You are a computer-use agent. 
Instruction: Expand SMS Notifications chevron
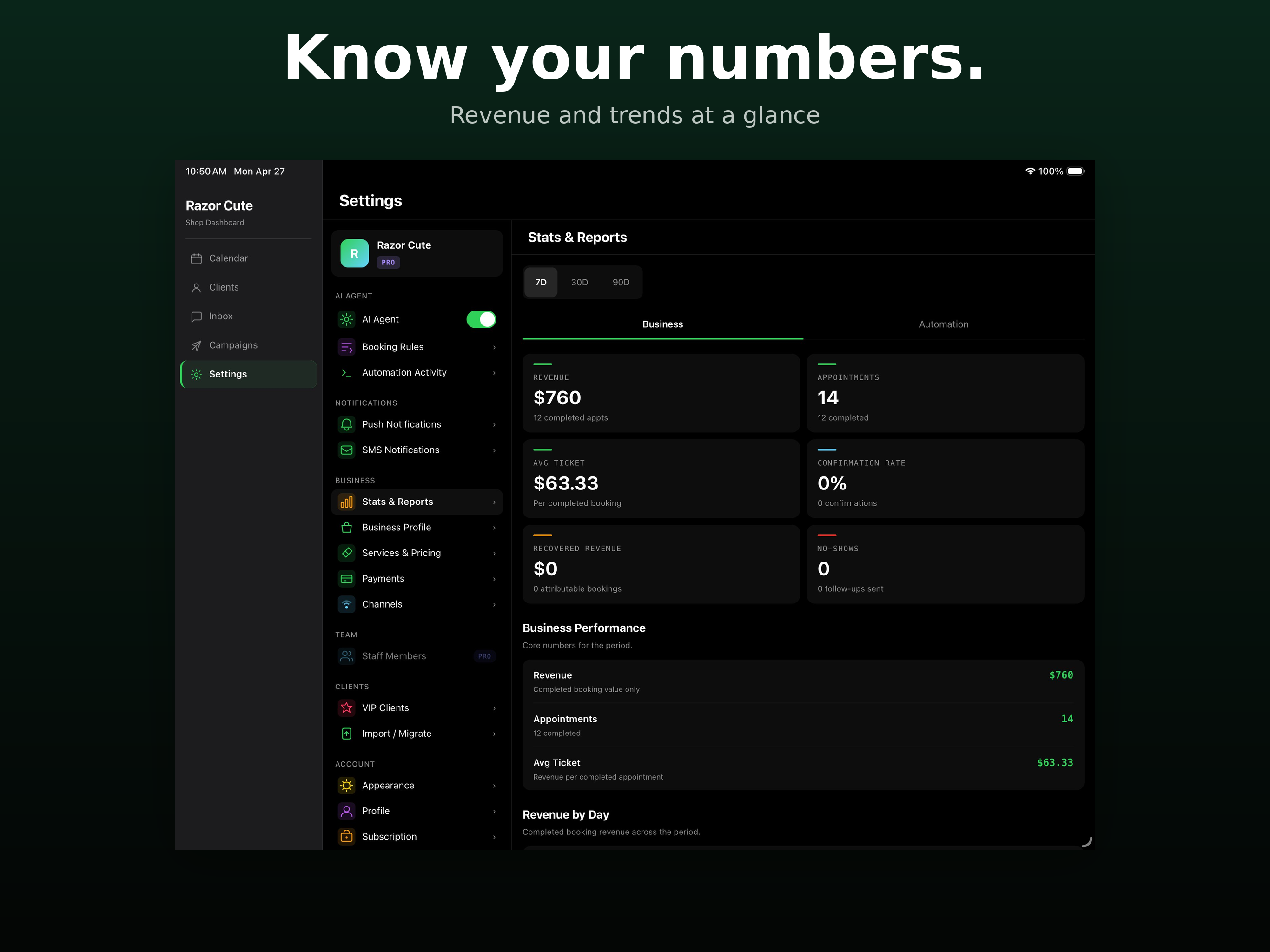494,451
